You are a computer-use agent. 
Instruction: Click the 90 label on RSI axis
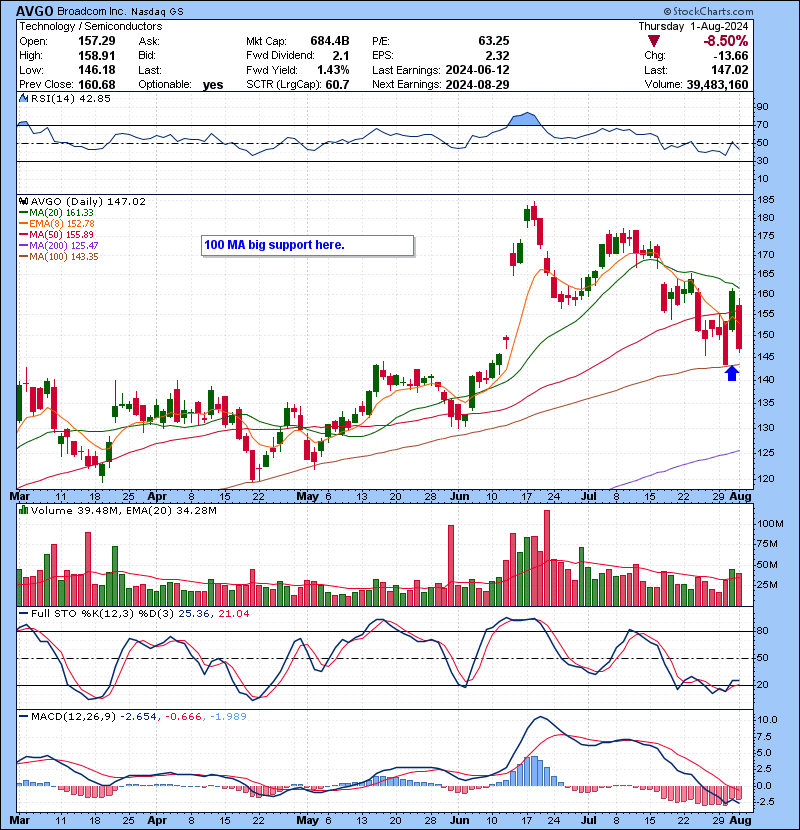pos(762,107)
